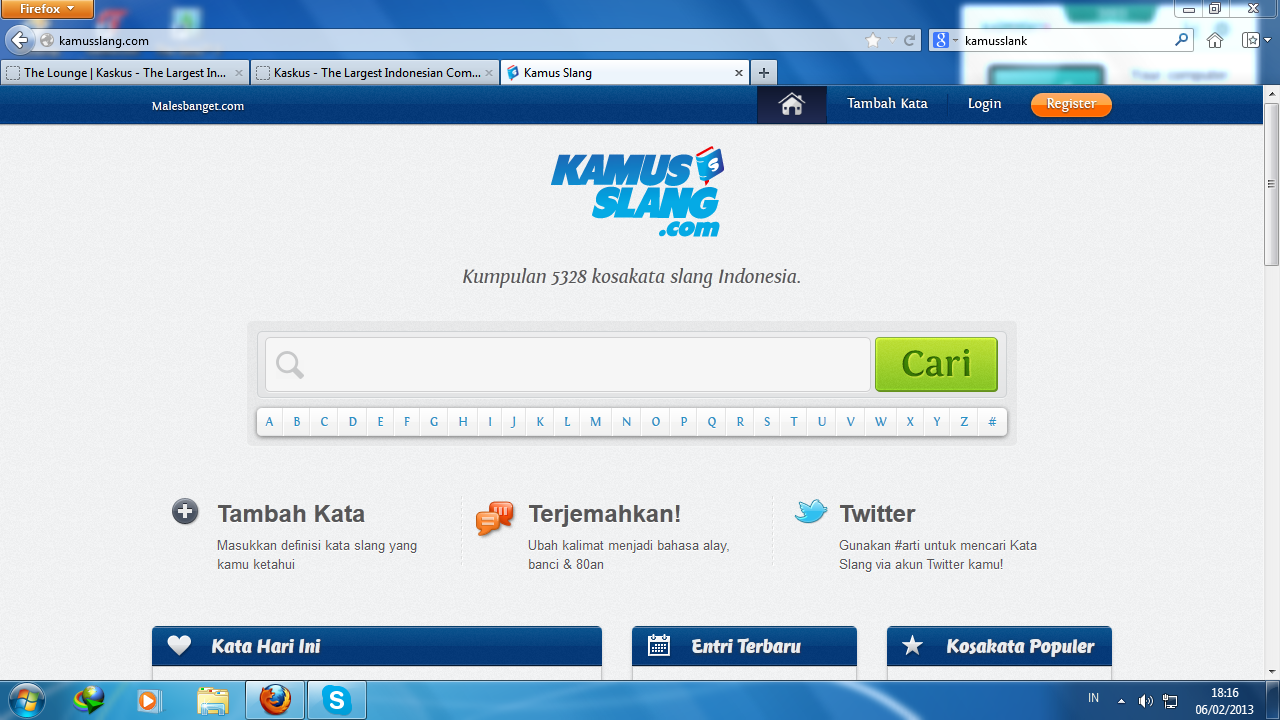Reload the page using the refresh icon
1280x720 pixels.
coord(910,41)
